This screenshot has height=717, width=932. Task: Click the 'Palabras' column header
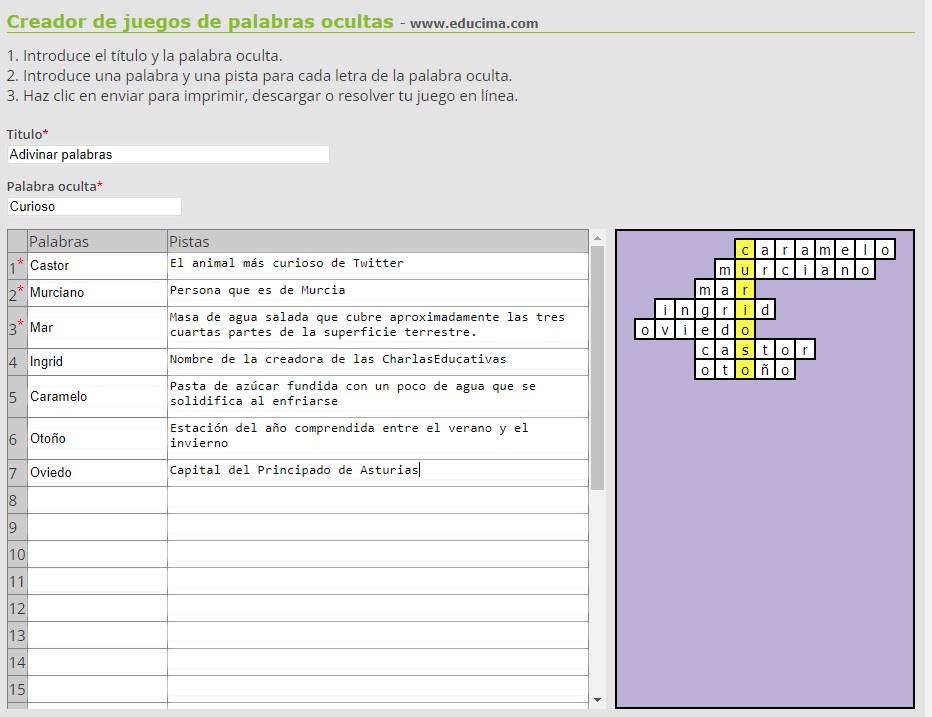pos(97,241)
